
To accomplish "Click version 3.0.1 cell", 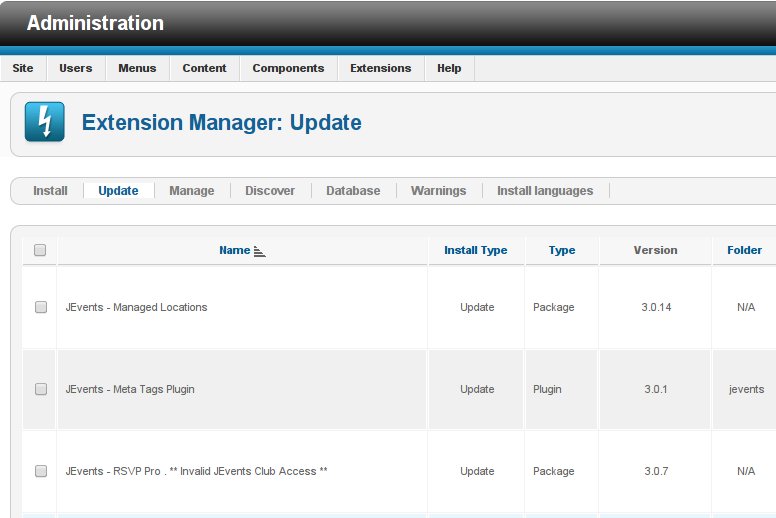I will point(656,389).
